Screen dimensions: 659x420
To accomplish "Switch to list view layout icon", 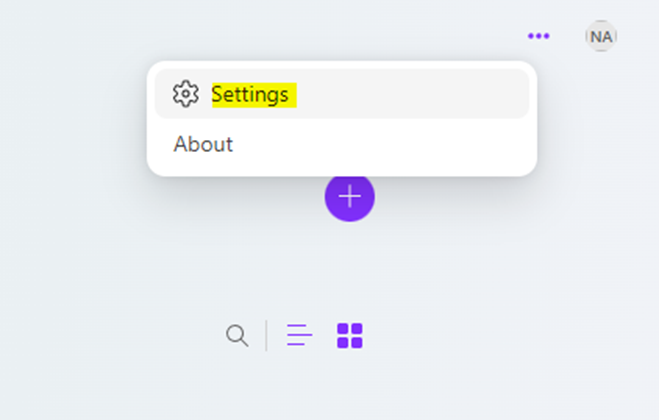I will click(x=299, y=335).
